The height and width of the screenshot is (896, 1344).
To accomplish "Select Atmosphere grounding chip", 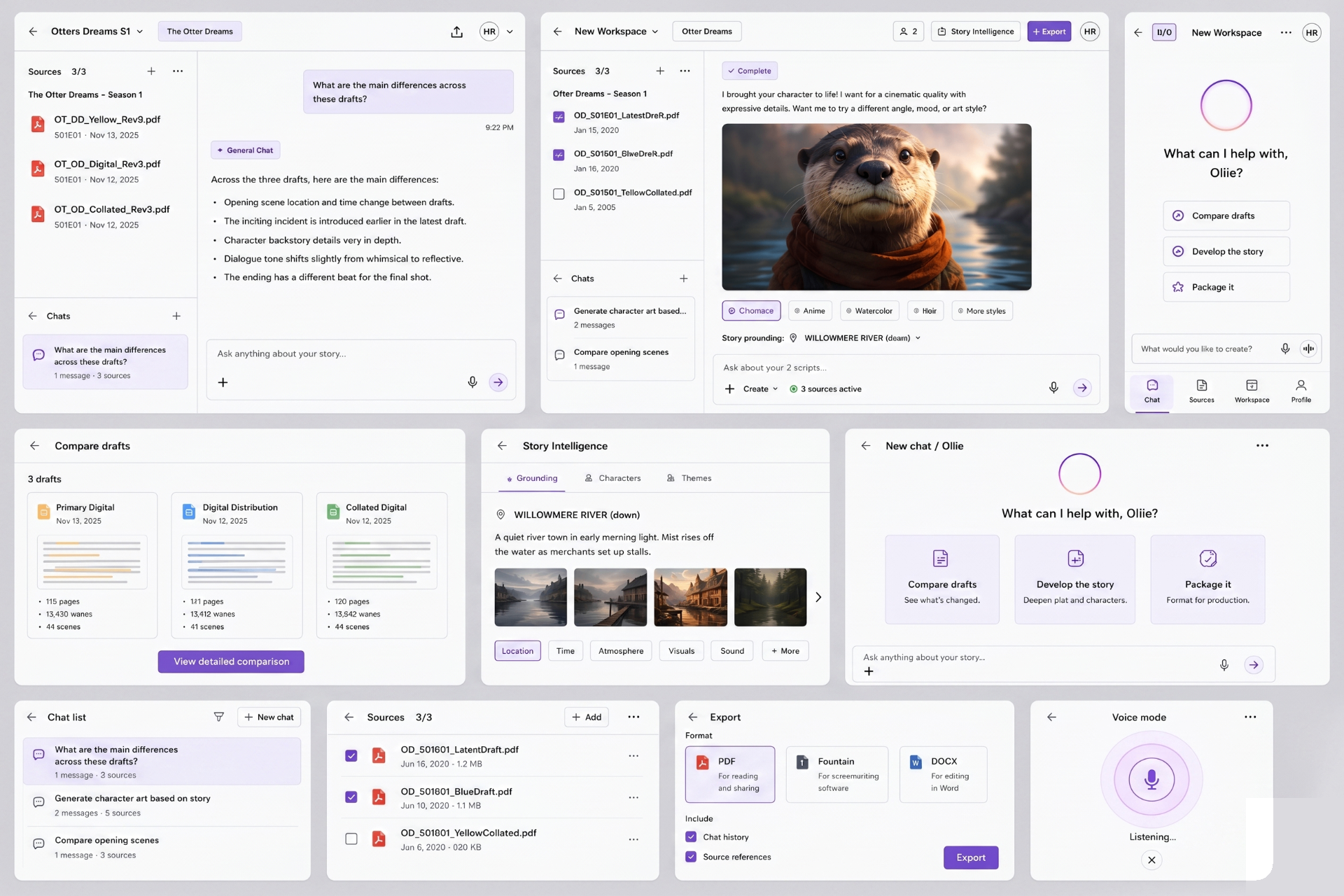I will pos(621,651).
